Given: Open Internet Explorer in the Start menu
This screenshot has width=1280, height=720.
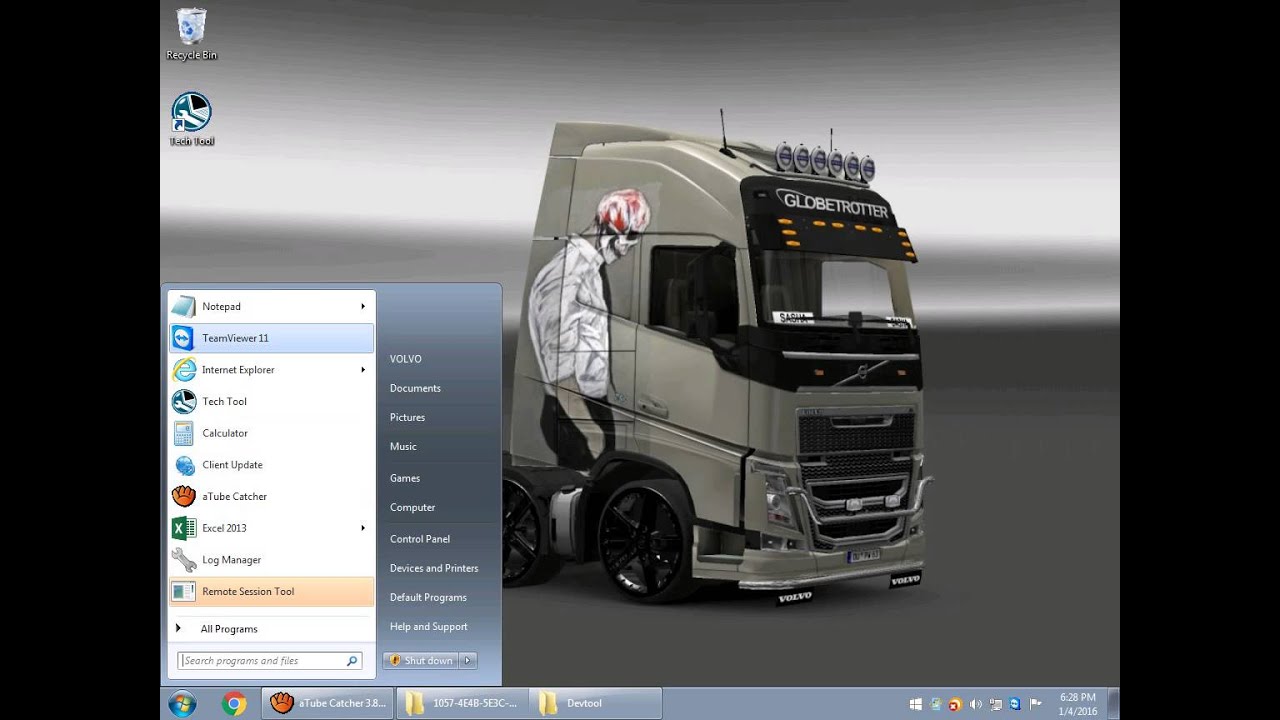Looking at the screenshot, I should pos(271,370).
